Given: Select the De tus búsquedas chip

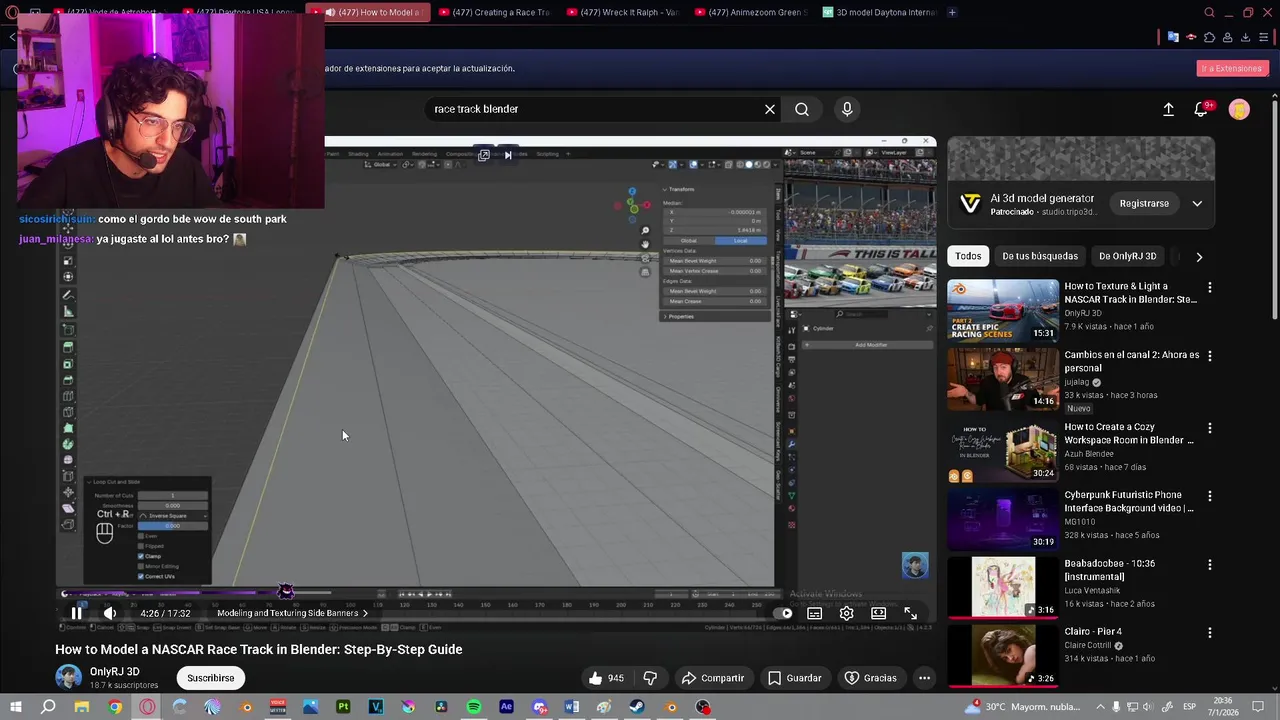Looking at the screenshot, I should click(x=1040, y=256).
